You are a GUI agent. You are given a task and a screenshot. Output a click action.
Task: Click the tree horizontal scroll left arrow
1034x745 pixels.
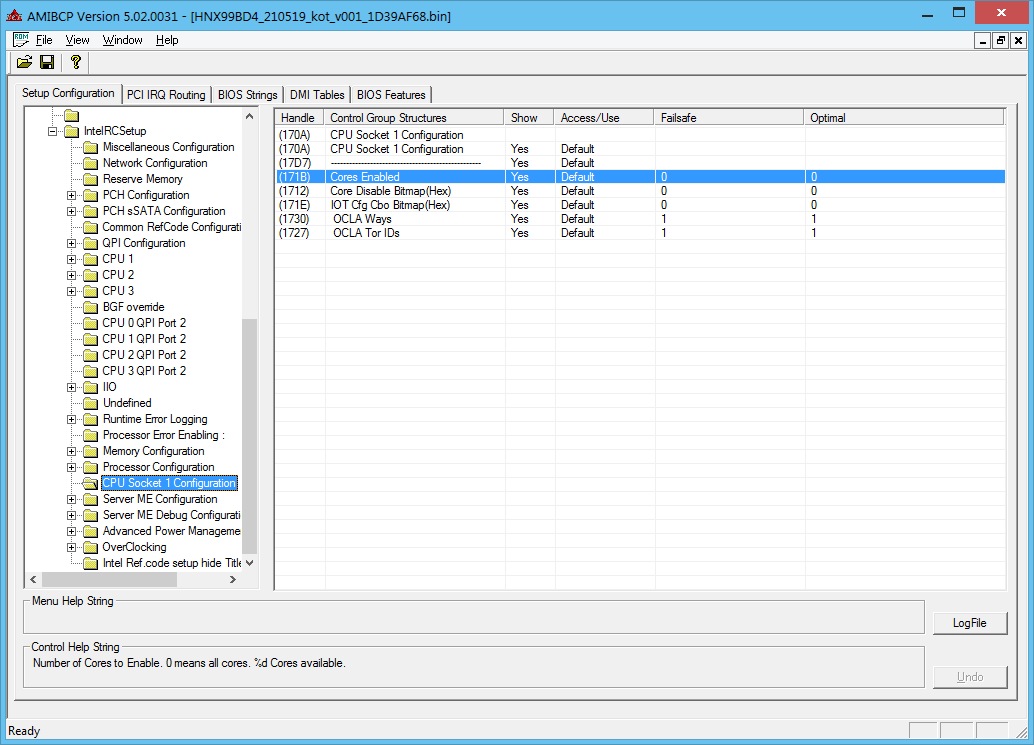[x=34, y=580]
